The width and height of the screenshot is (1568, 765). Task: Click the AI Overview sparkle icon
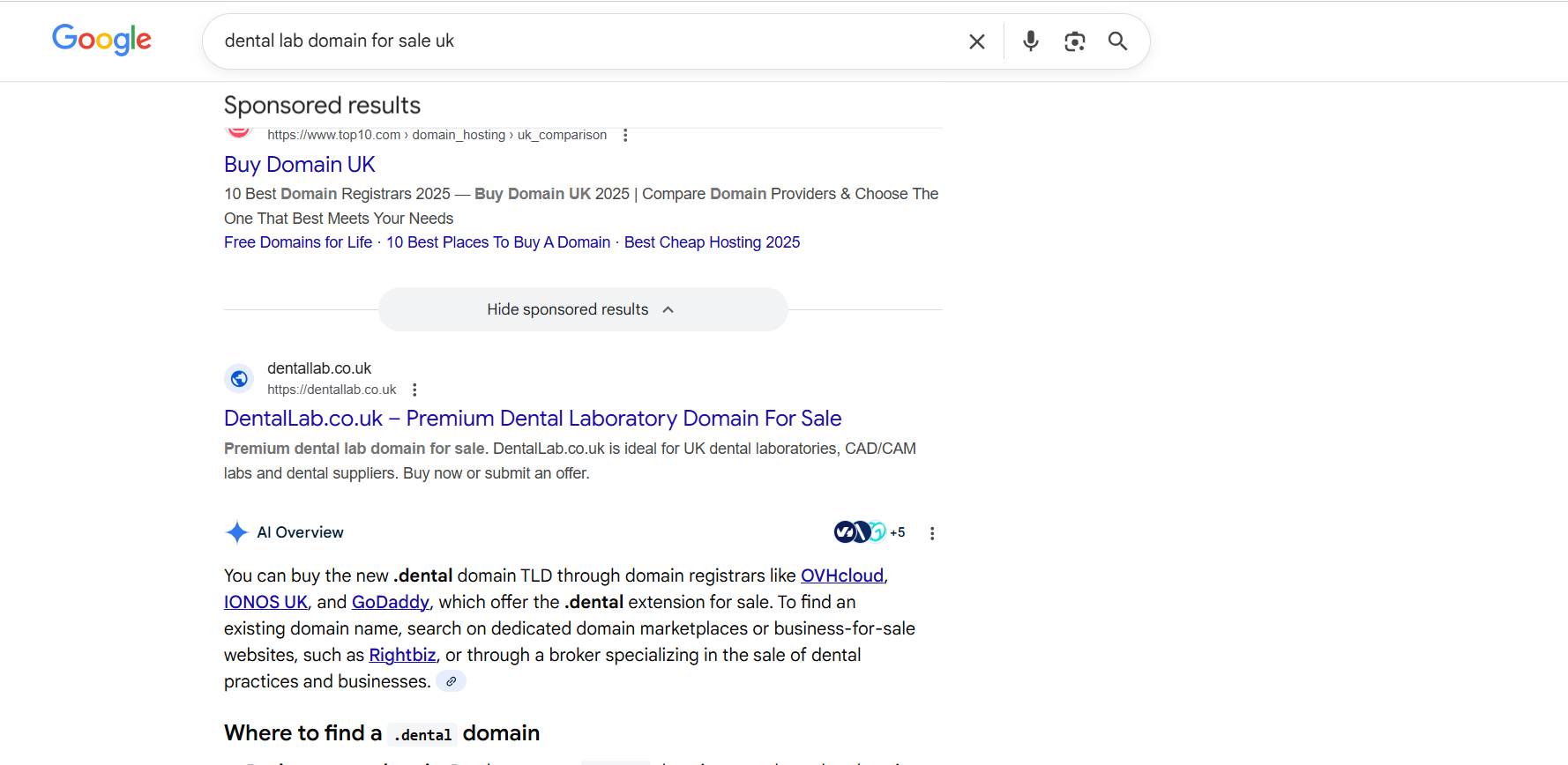coord(236,532)
